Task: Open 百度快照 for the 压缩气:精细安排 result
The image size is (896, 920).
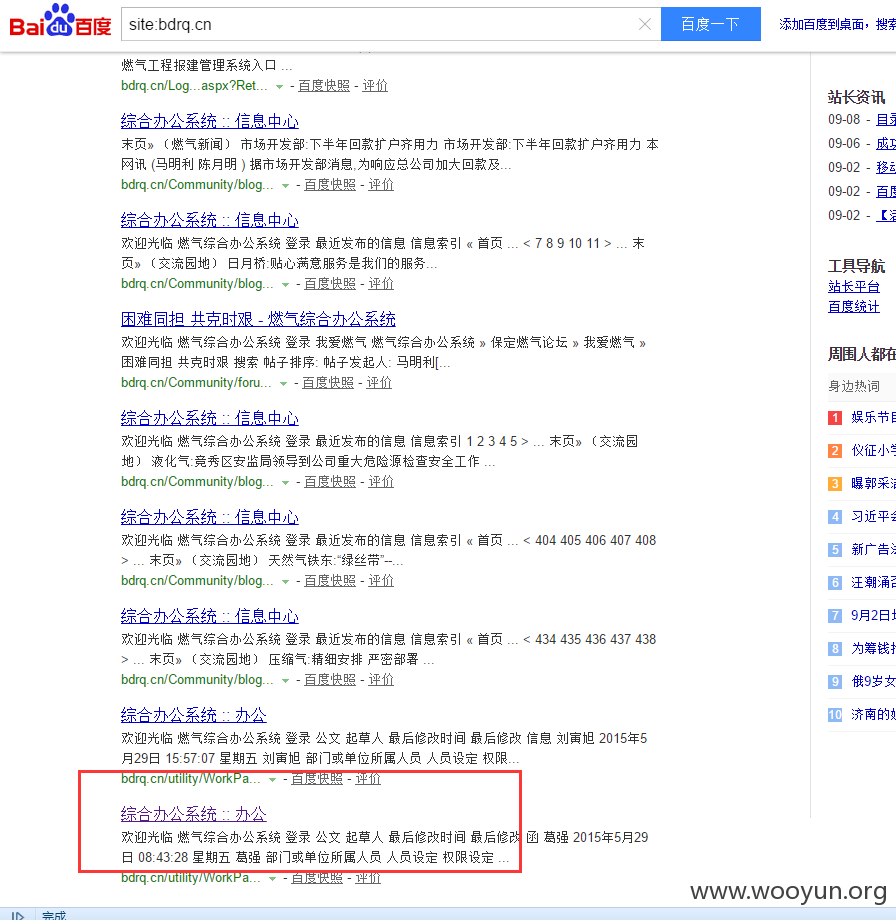Action: pyautogui.click(x=330, y=681)
